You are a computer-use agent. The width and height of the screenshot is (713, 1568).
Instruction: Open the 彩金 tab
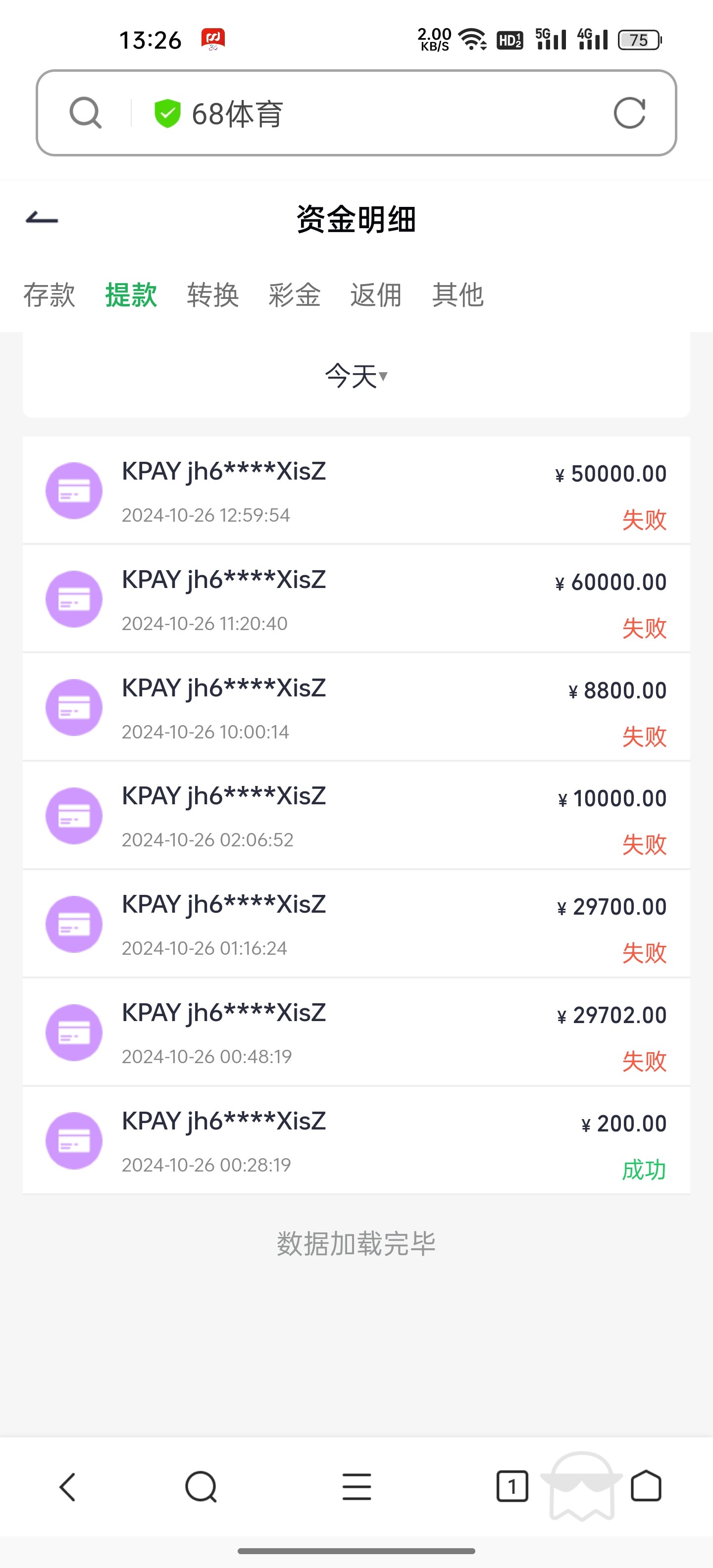coord(294,295)
